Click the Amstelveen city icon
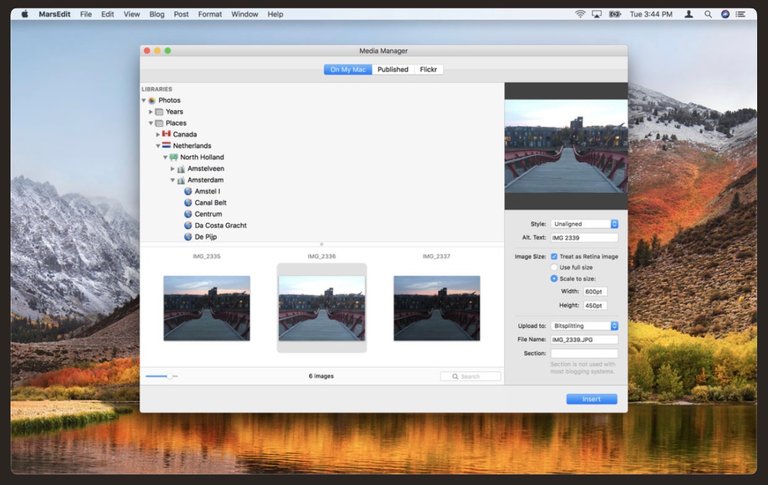 pos(180,169)
